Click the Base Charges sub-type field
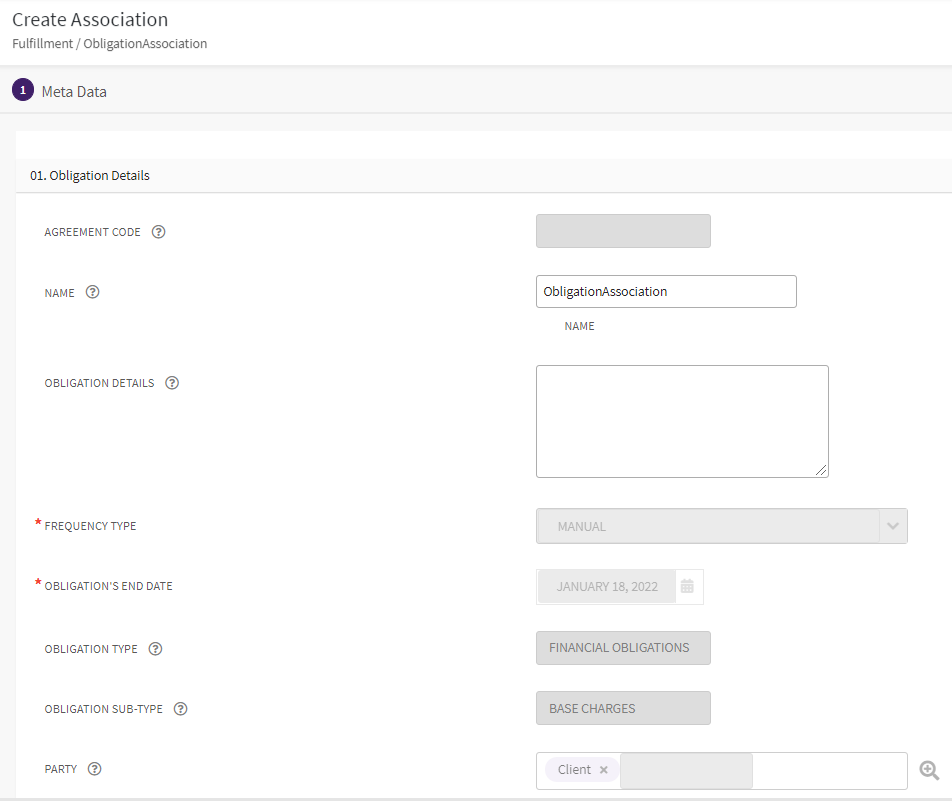This screenshot has width=952, height=801. pos(623,708)
